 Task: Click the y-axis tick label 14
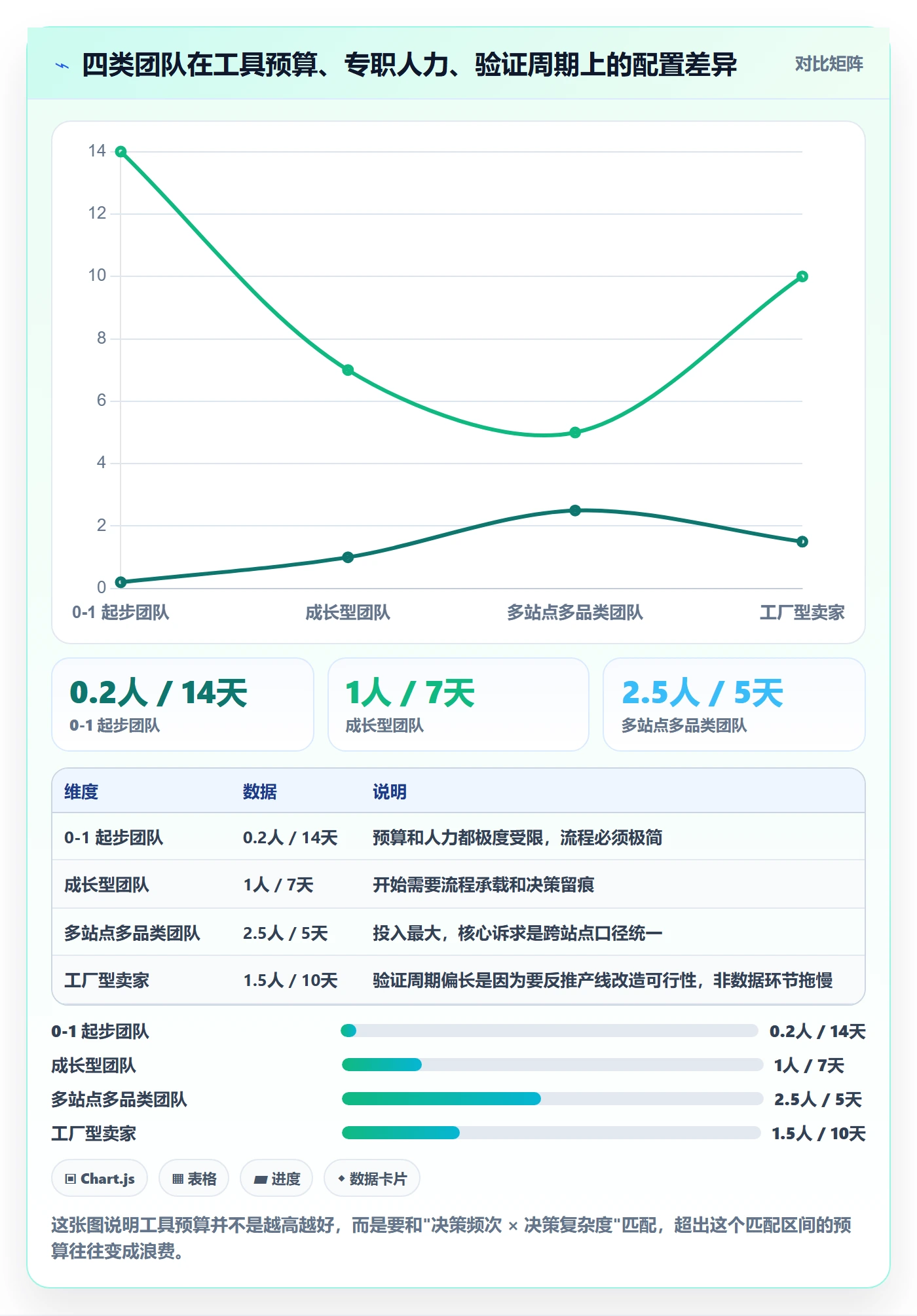point(97,151)
